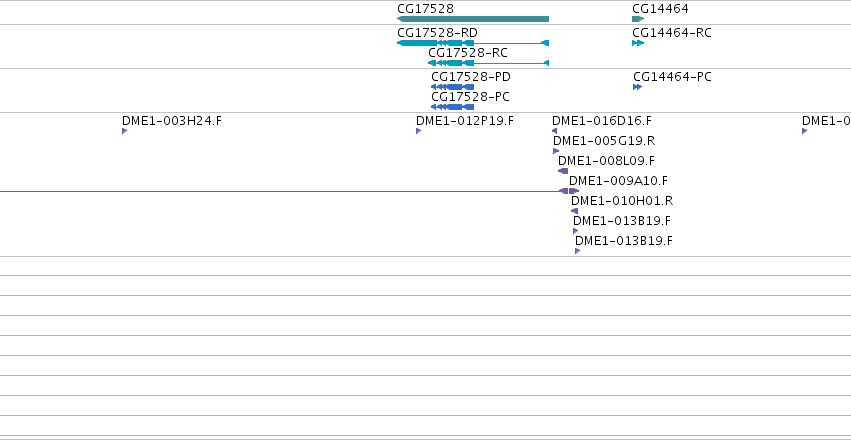Select the CG14464-RC transcript arrow glyph
This screenshot has width=851, height=440.
coord(638,43)
